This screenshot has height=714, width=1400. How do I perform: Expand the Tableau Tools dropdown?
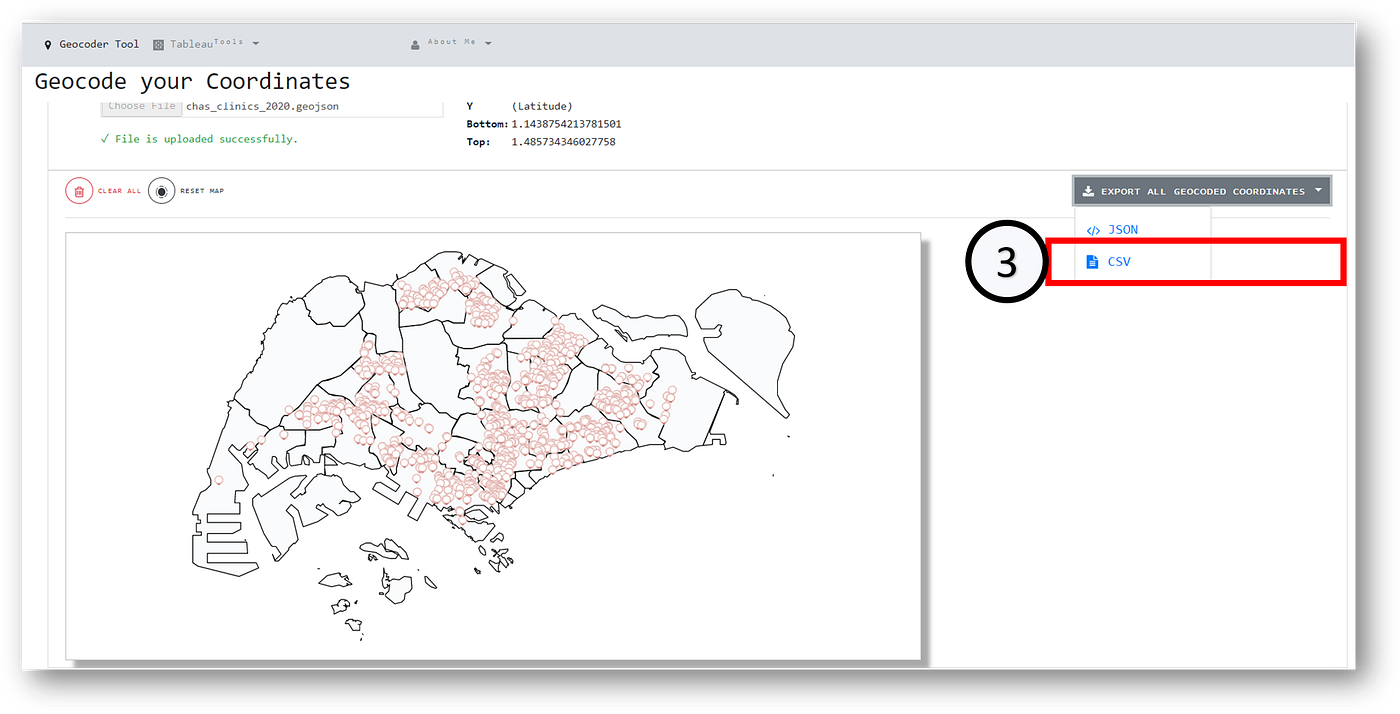[x=256, y=43]
